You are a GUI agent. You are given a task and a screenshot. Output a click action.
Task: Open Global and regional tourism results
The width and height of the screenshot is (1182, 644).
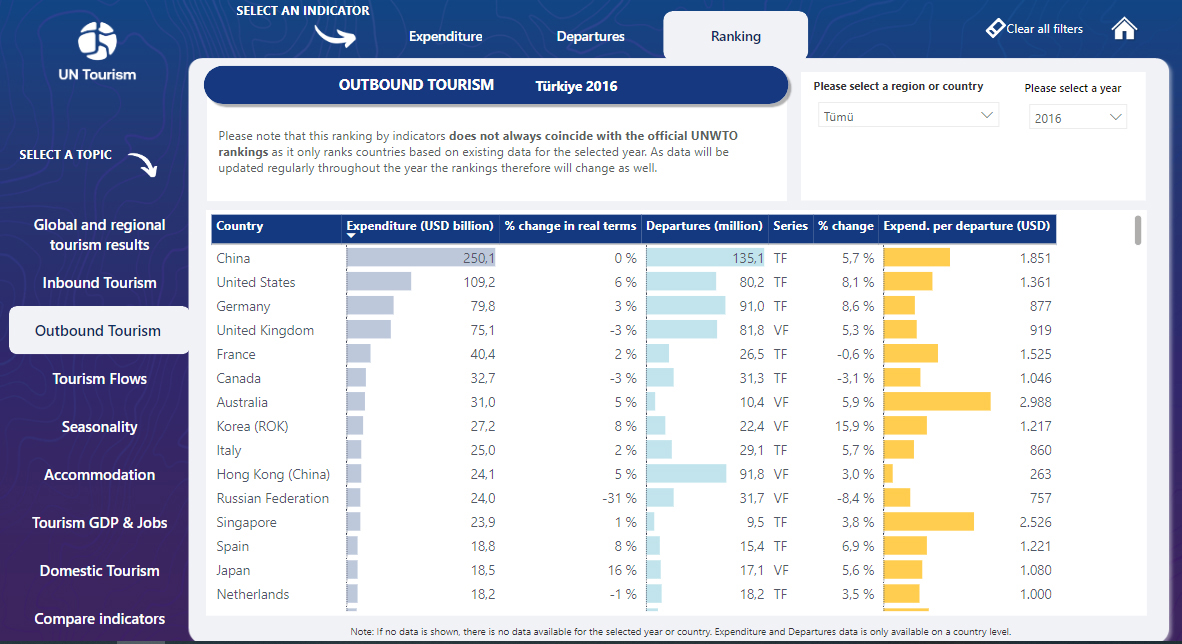(99, 235)
